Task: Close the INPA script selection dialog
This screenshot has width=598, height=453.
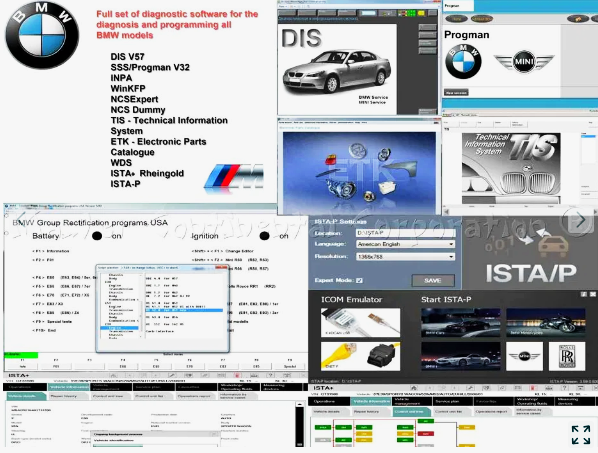Action: pos(221,268)
